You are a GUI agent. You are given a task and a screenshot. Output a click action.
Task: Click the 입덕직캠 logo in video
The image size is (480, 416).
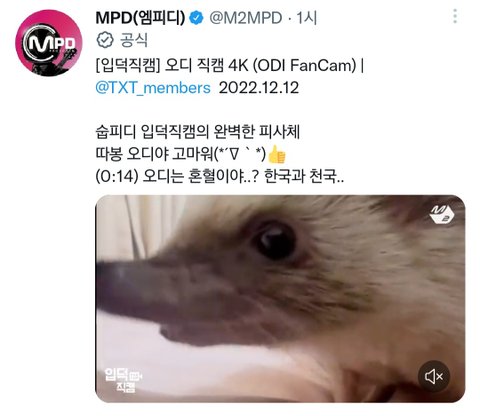click(x=122, y=380)
